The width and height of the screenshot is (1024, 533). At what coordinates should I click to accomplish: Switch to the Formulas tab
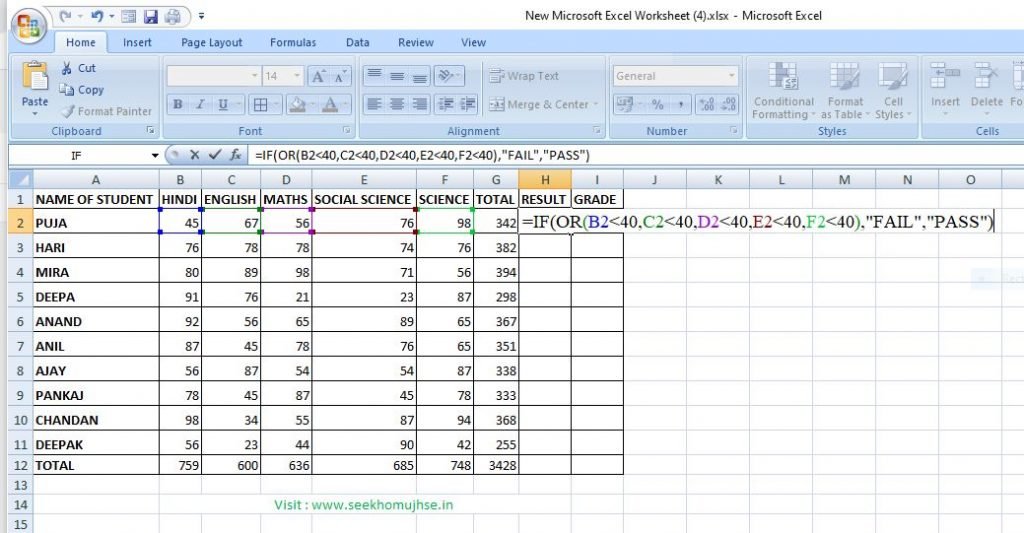[292, 43]
